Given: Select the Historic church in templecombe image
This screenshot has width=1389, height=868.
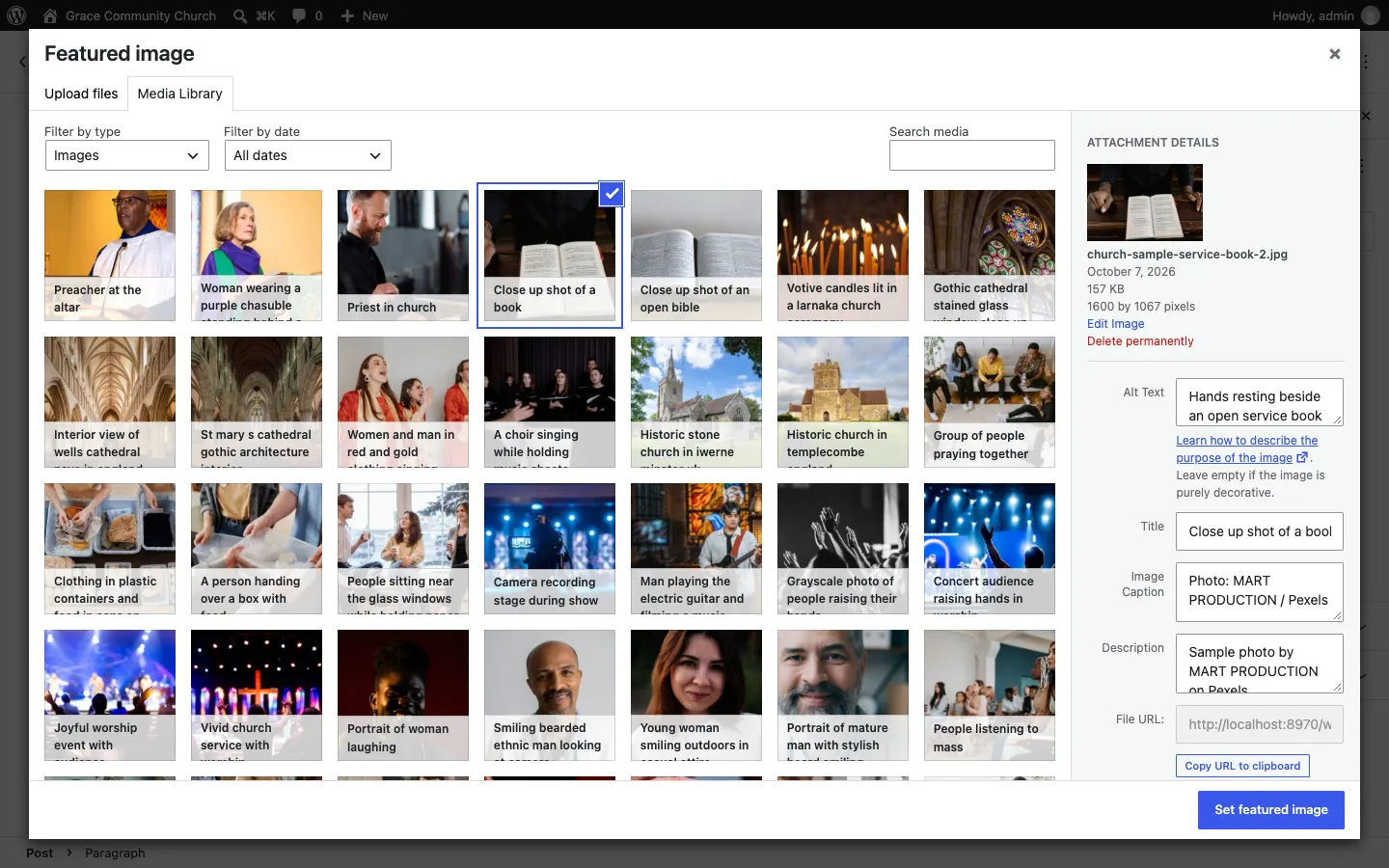Looking at the screenshot, I should point(843,402).
